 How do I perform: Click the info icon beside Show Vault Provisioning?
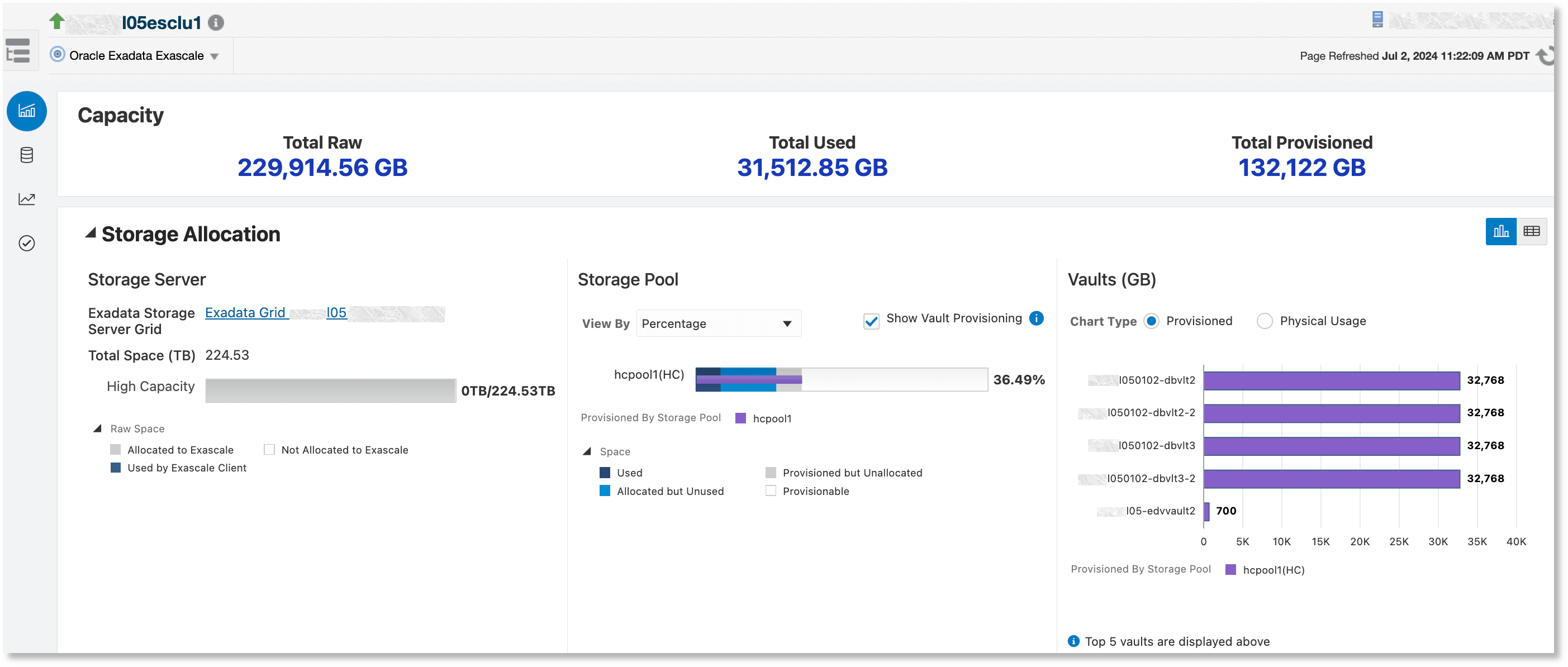pyautogui.click(x=1036, y=318)
